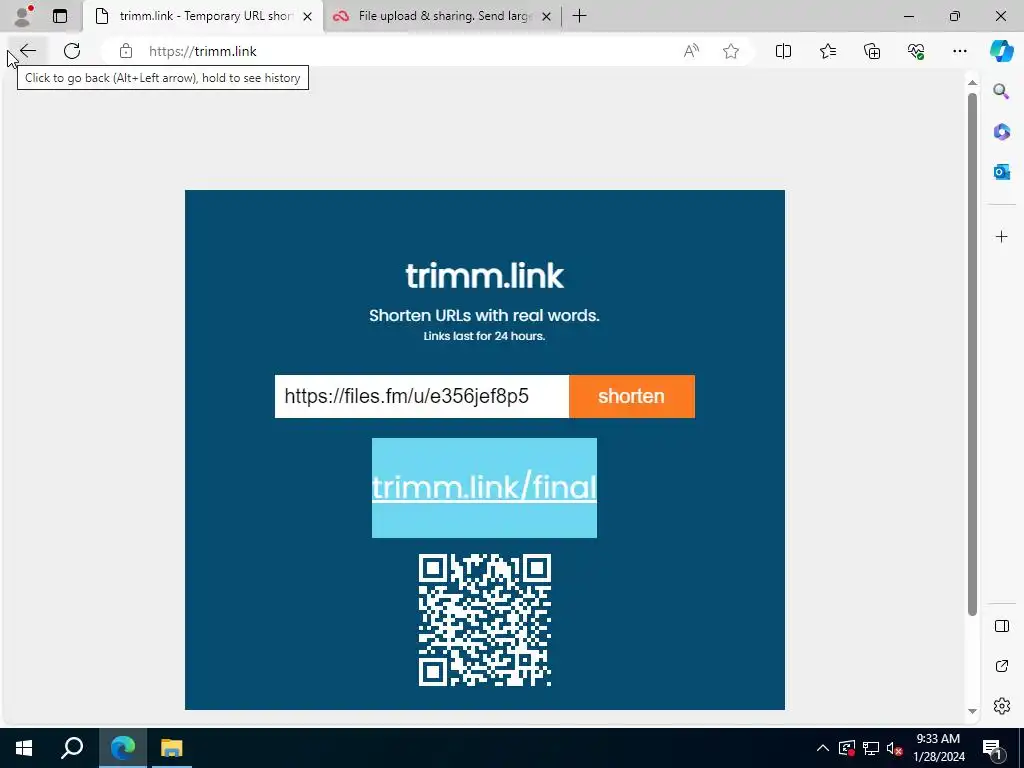Open Read aloud in address bar
The width and height of the screenshot is (1024, 768).
click(x=691, y=51)
